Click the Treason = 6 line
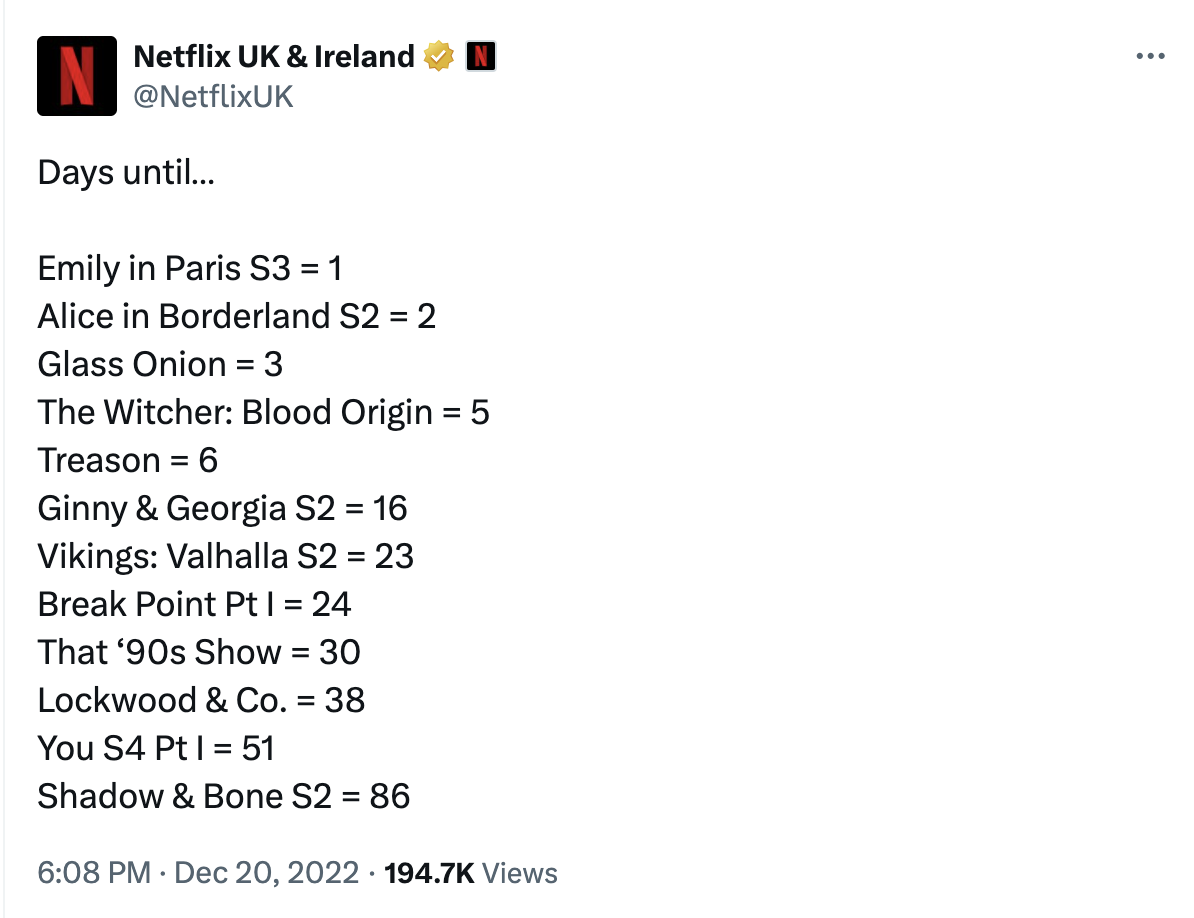The width and height of the screenshot is (1194, 918). (x=127, y=461)
